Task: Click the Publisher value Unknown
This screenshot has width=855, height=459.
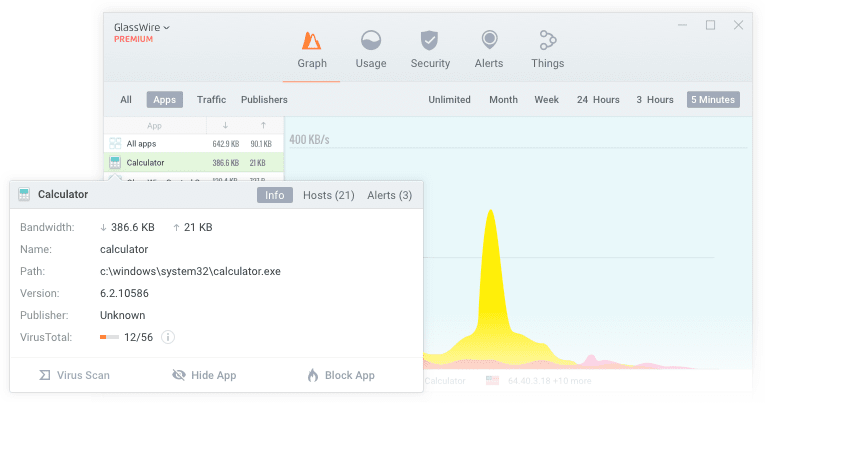Action: [123, 316]
